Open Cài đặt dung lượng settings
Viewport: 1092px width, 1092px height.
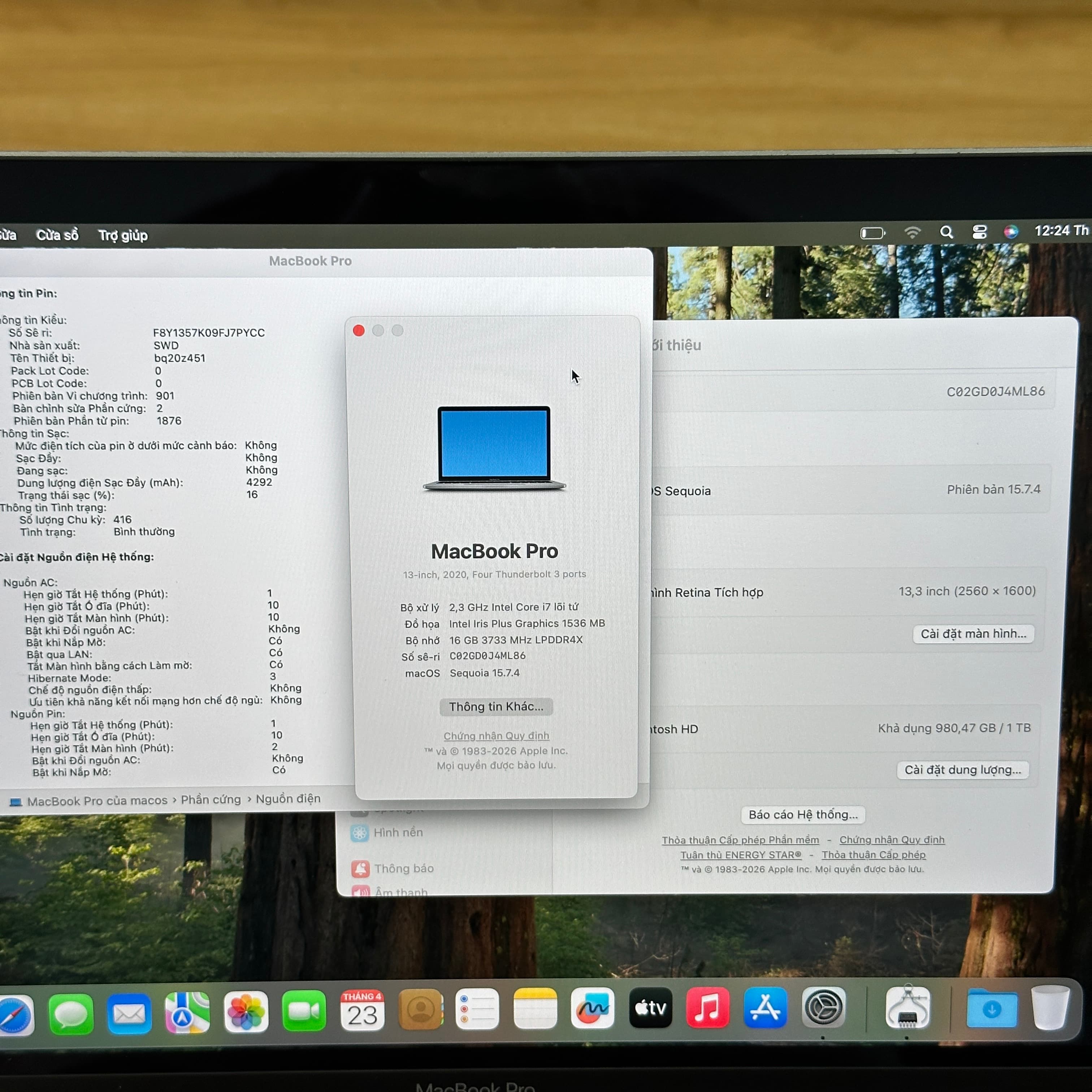tap(963, 770)
